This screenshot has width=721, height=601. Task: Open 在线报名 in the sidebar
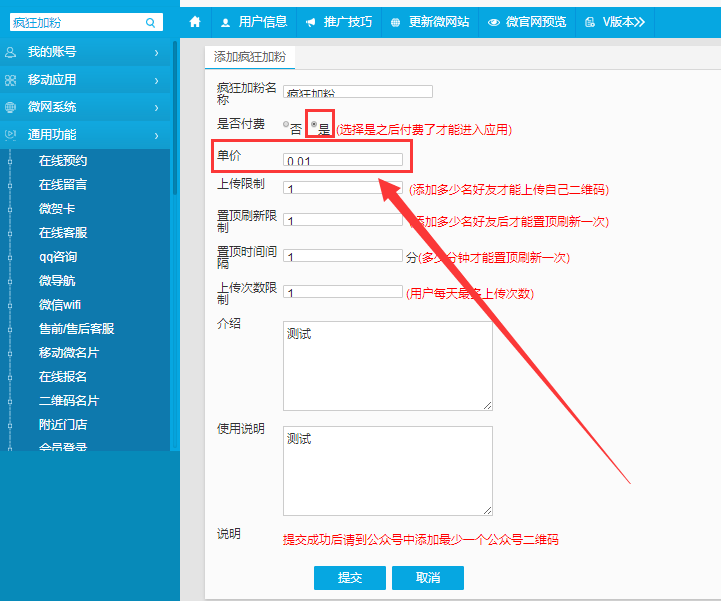point(63,377)
